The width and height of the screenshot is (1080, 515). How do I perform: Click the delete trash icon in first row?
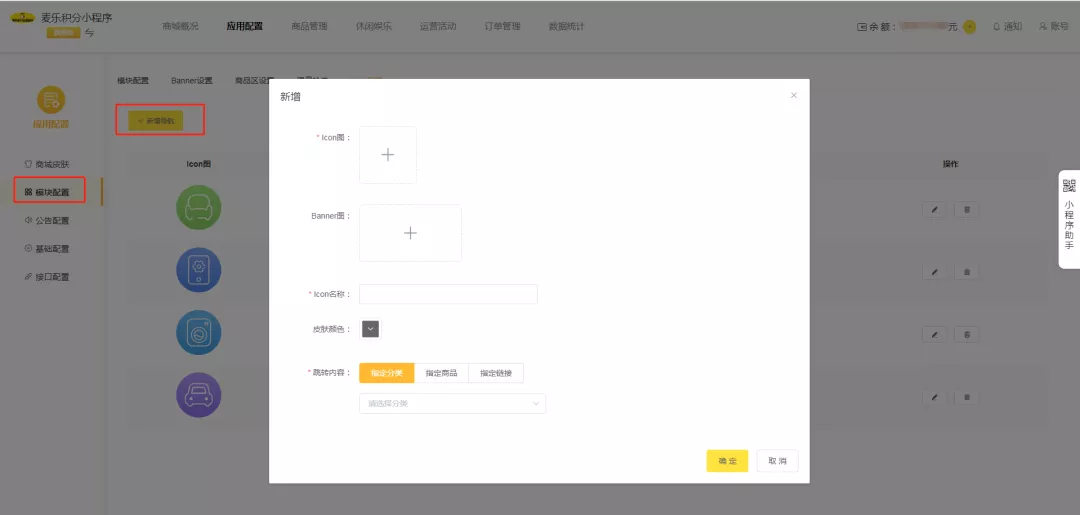[966, 210]
